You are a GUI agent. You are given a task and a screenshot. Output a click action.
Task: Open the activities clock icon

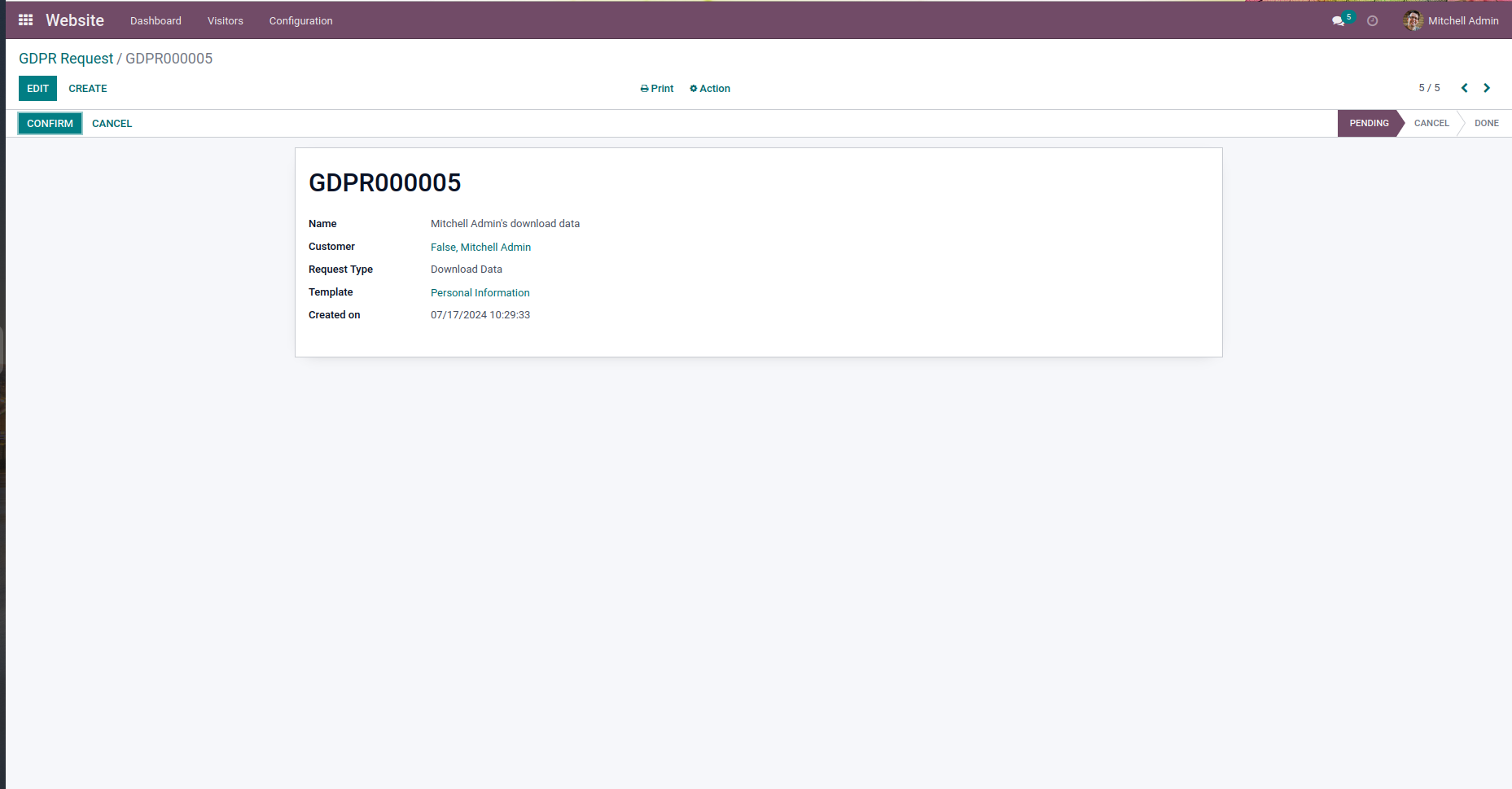click(1373, 21)
